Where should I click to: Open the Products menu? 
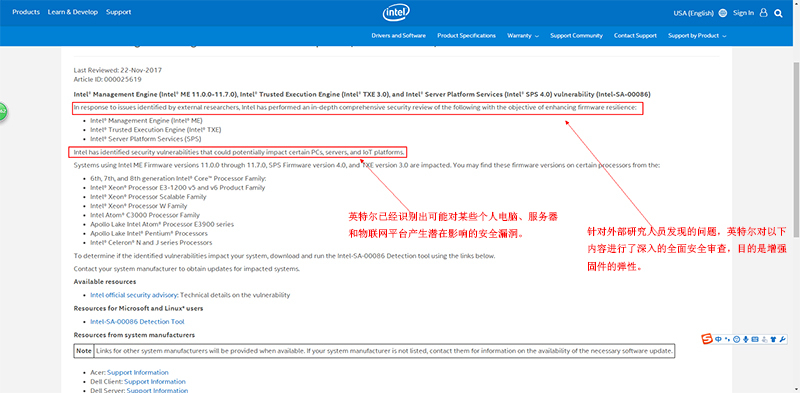26,12
